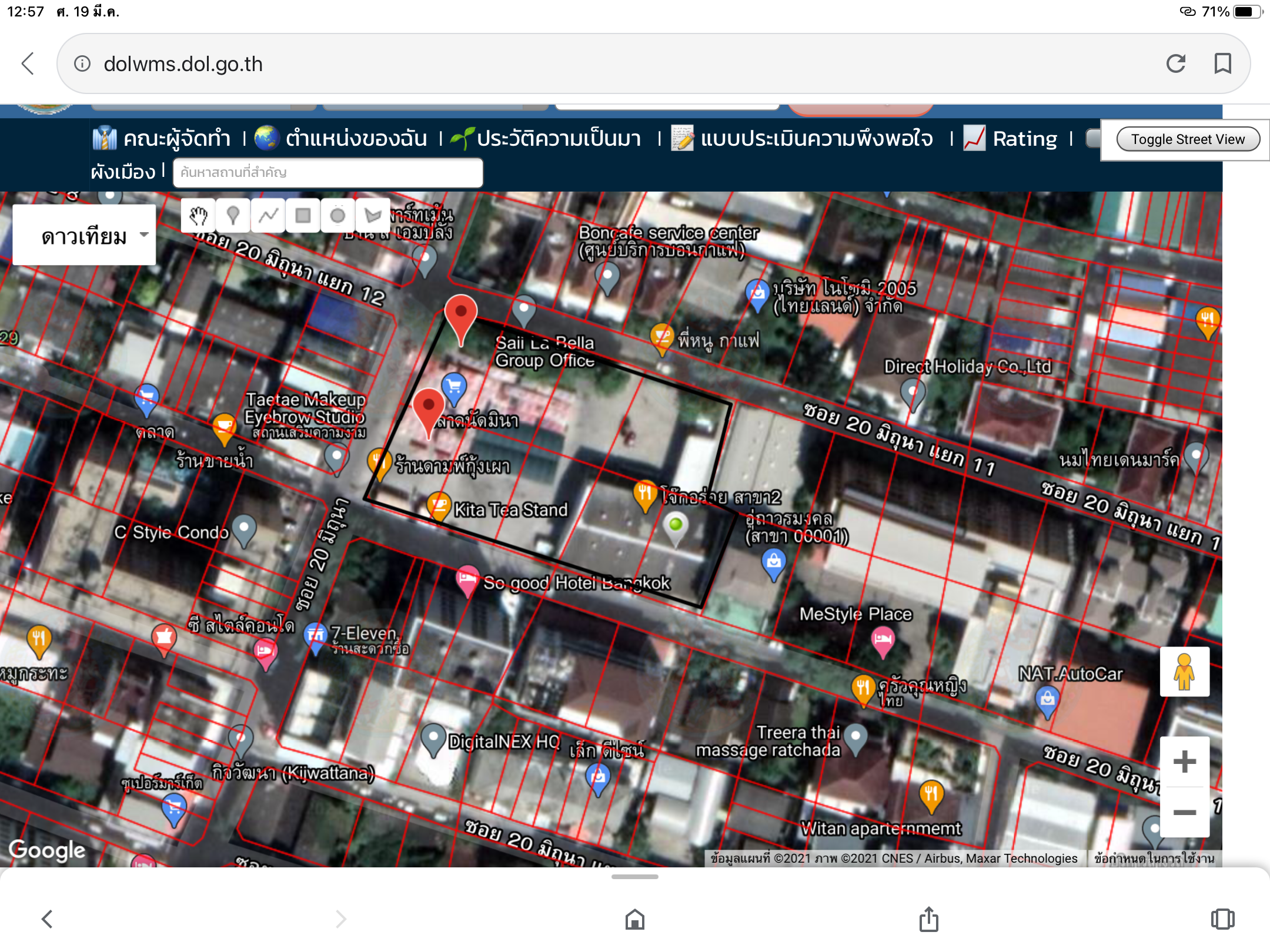
Task: Zoom out the map with minus button
Action: [1184, 813]
